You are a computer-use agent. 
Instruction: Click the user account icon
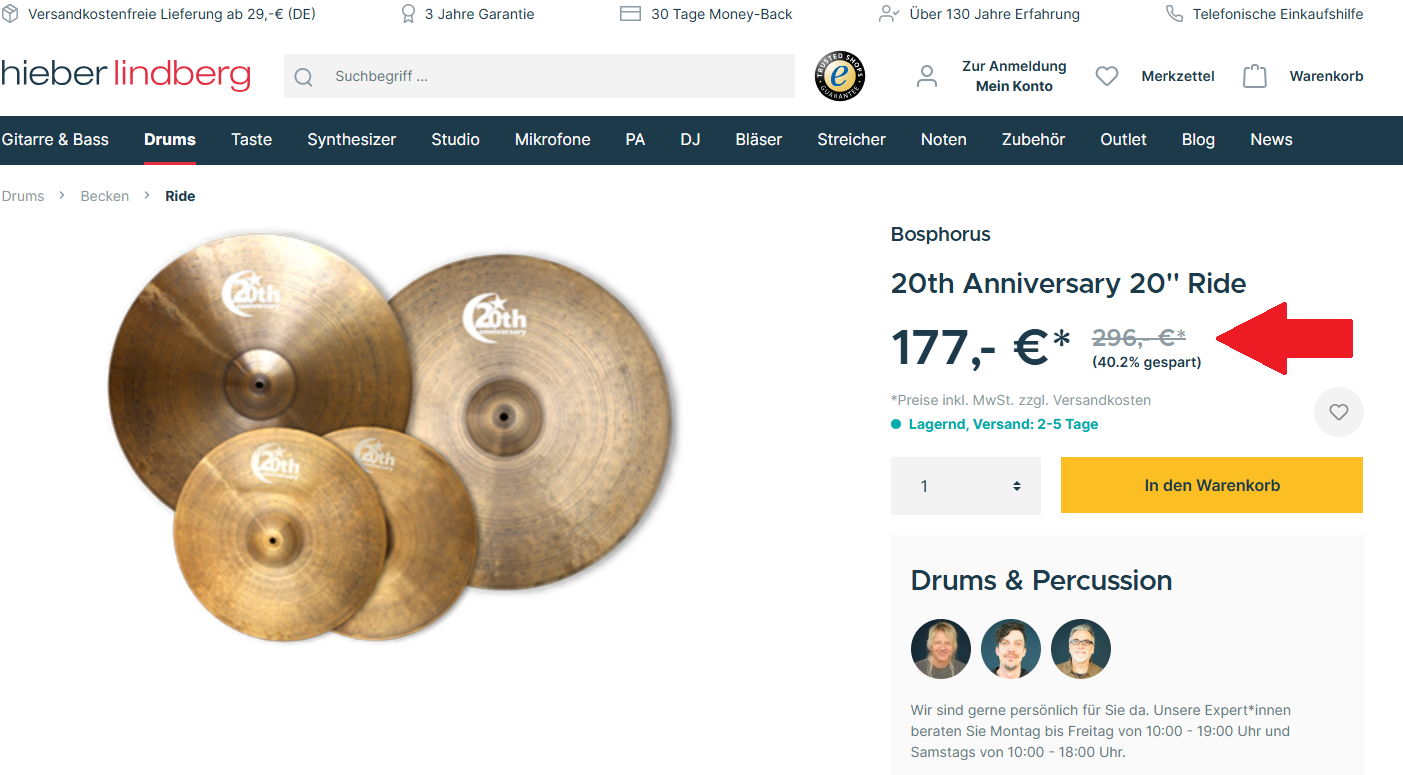[x=927, y=76]
